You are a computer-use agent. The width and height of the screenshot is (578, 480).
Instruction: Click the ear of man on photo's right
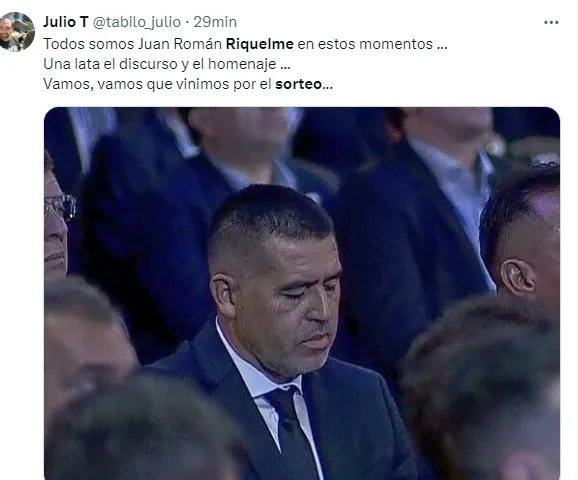tap(517, 277)
